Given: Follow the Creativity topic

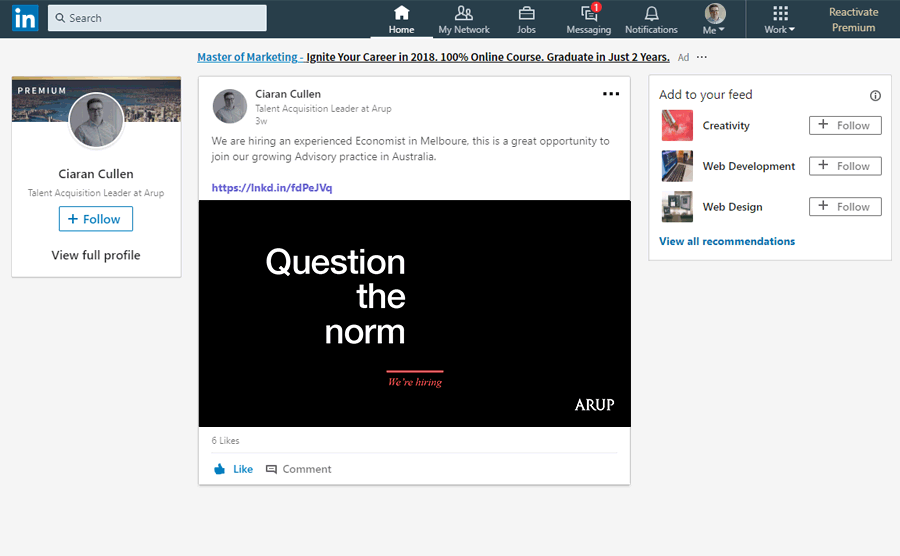Looking at the screenshot, I should point(845,125).
